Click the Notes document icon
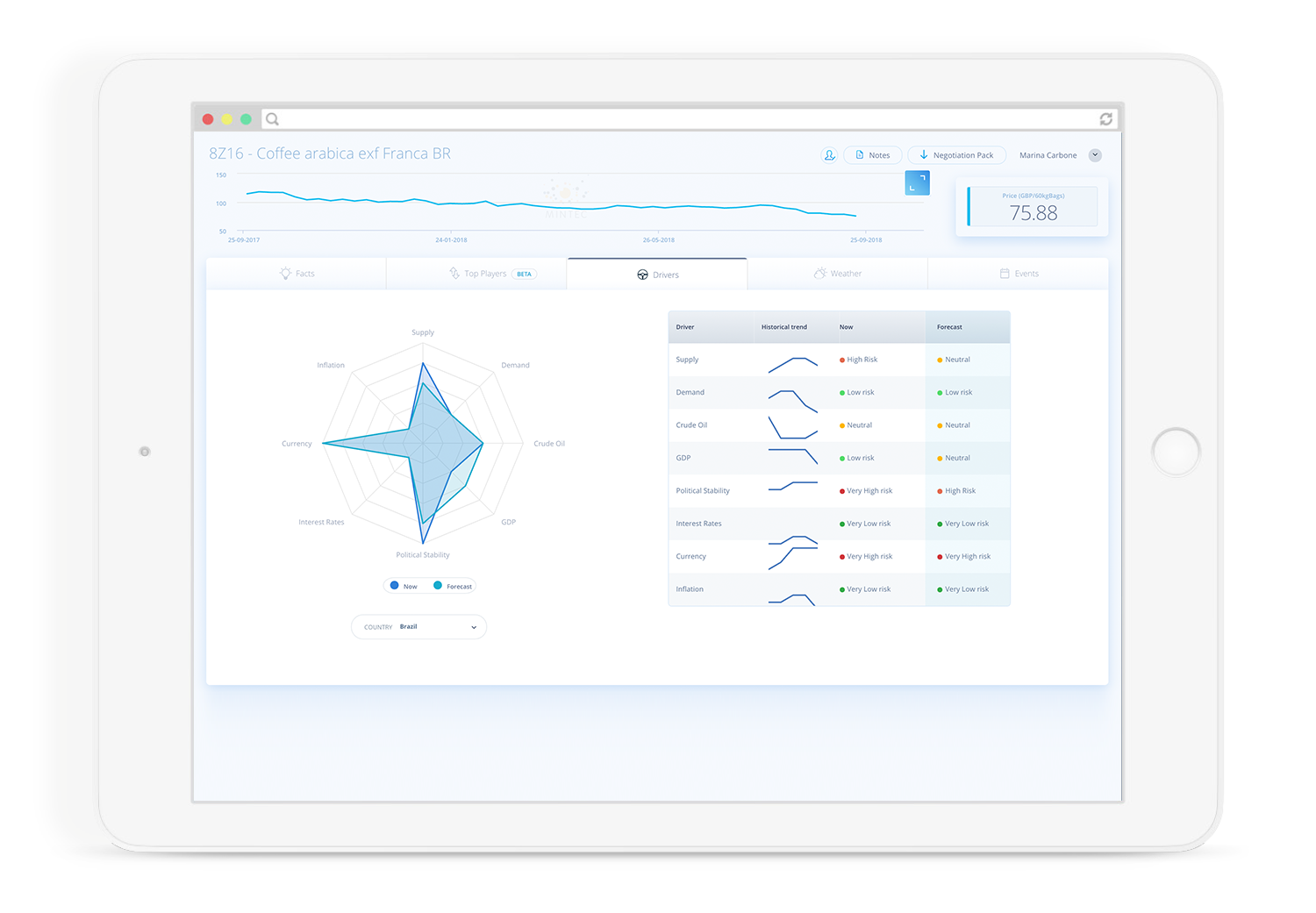 point(859,154)
